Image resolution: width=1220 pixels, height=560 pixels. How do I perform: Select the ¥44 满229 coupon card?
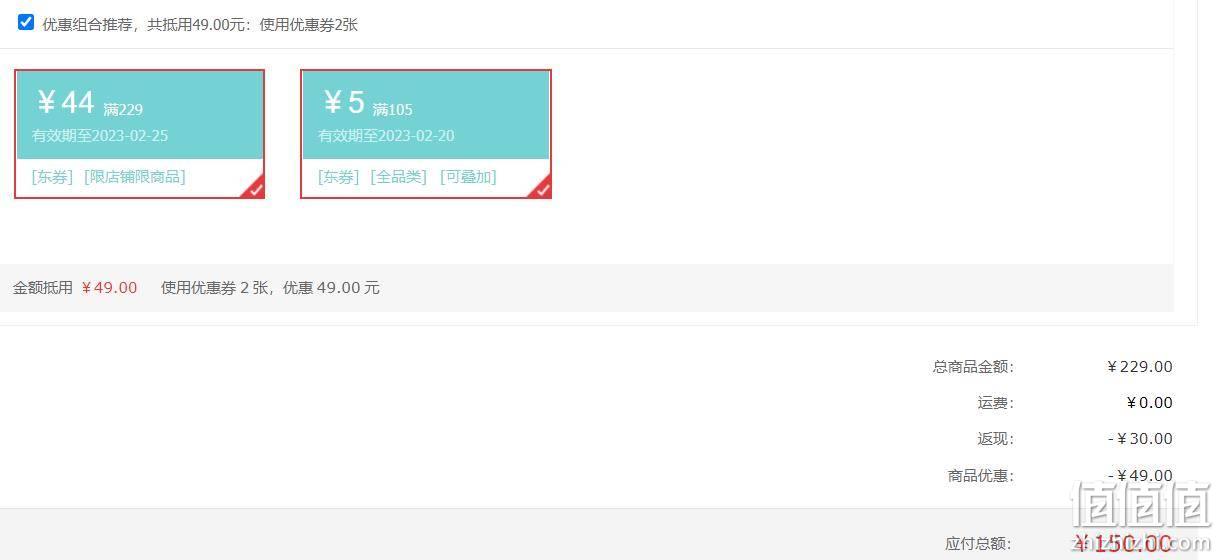140,134
